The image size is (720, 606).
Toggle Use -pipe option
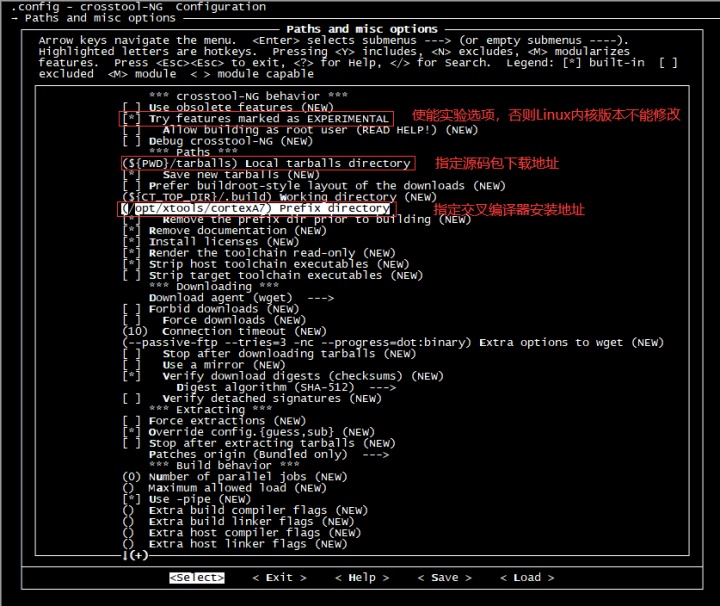(x=186, y=499)
